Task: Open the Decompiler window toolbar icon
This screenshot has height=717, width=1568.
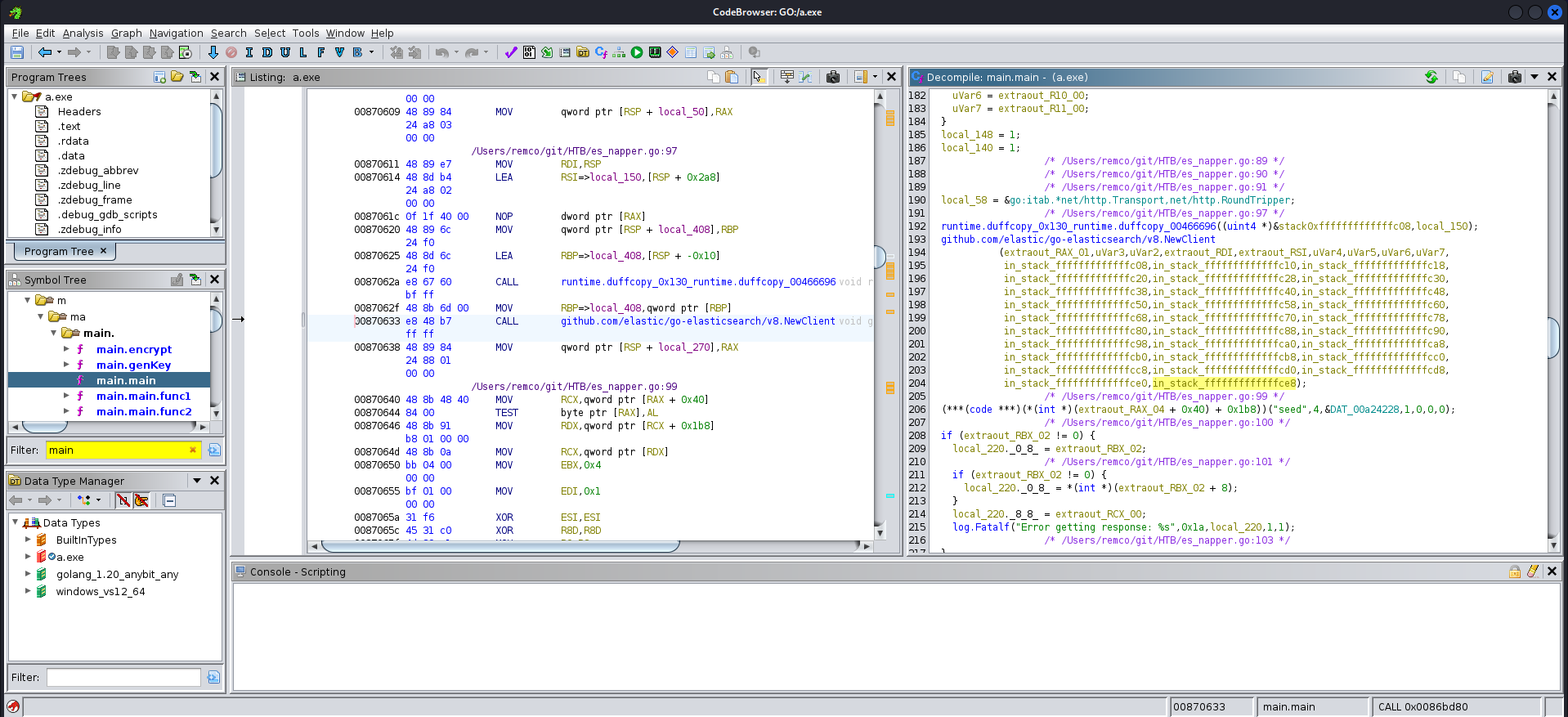Action: (x=601, y=52)
